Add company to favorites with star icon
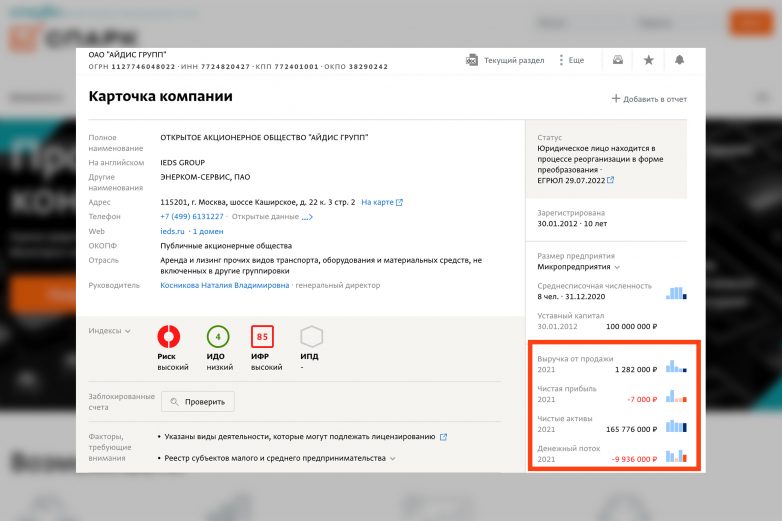782x521 pixels. pos(648,60)
